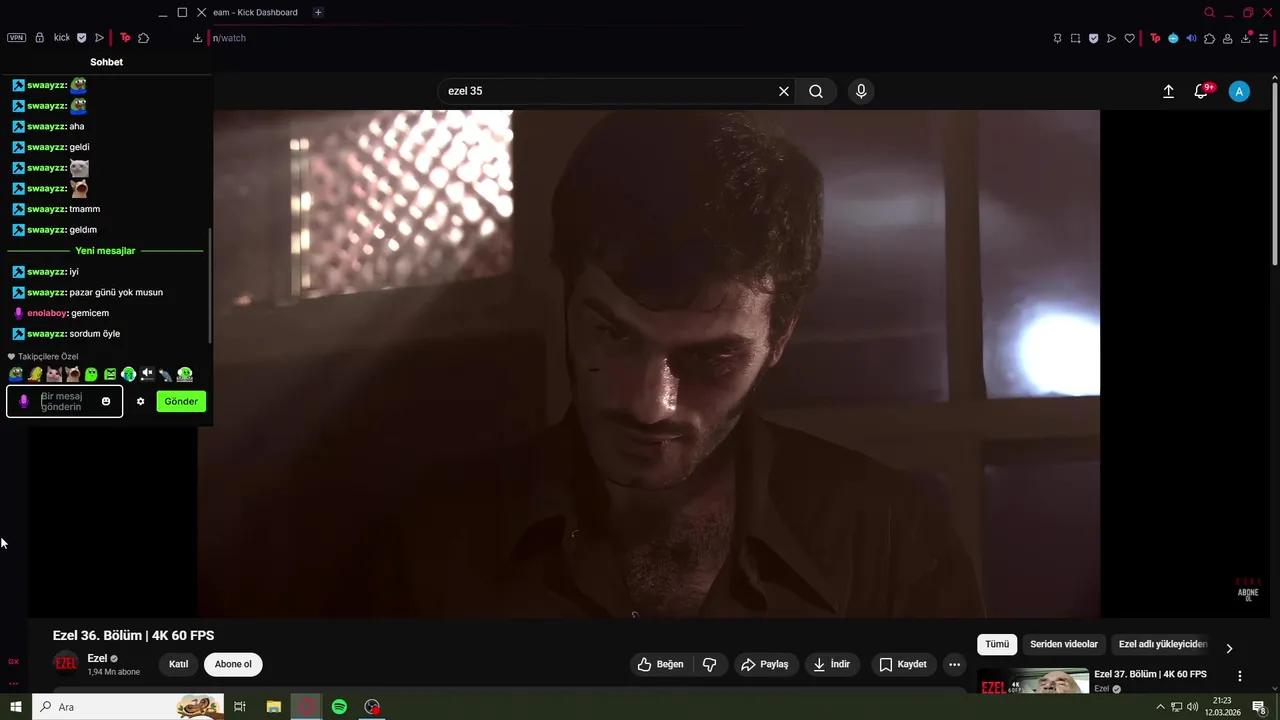Click the red search icon in title bar
This screenshot has height=720, width=1280.
pos(1209,12)
